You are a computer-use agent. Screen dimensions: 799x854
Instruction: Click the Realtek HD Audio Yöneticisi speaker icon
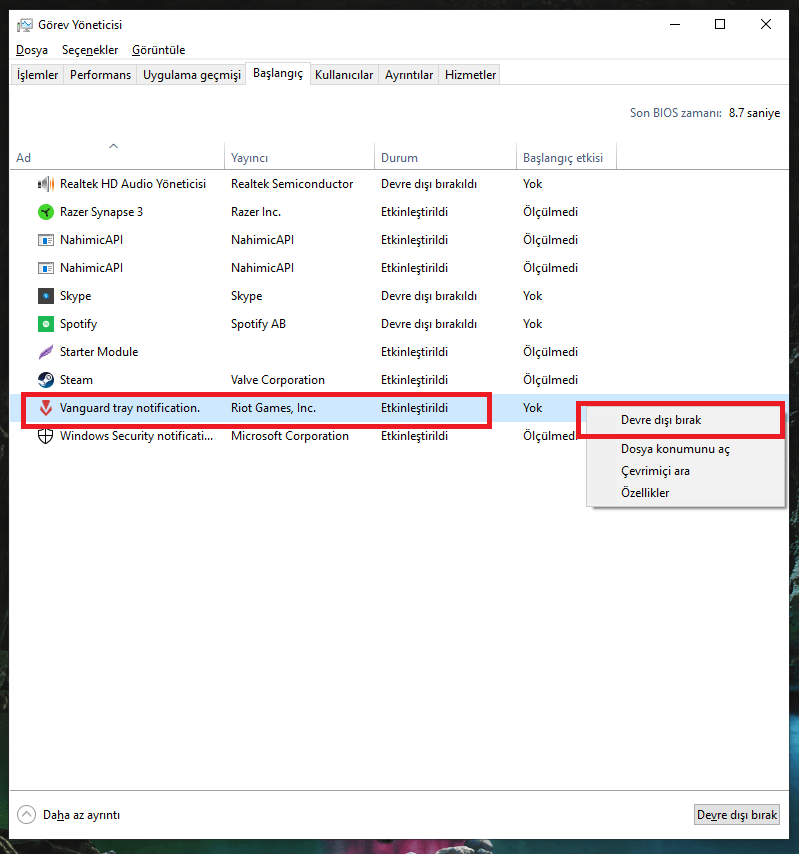click(46, 184)
